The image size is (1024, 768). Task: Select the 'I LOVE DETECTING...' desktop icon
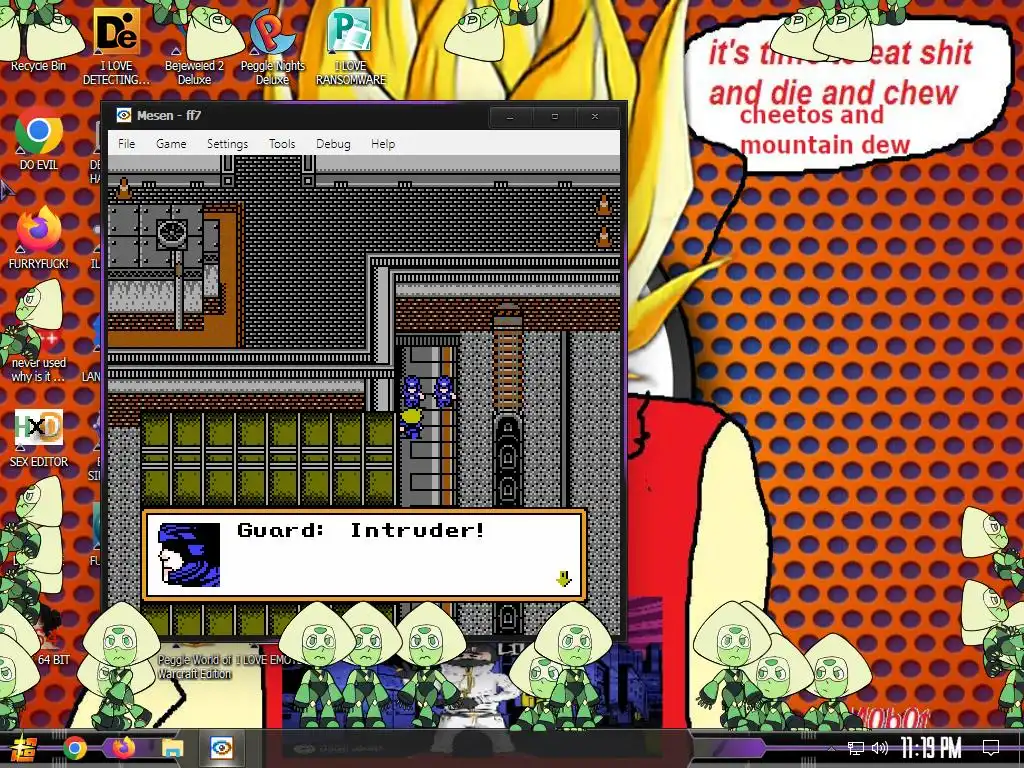(116, 46)
